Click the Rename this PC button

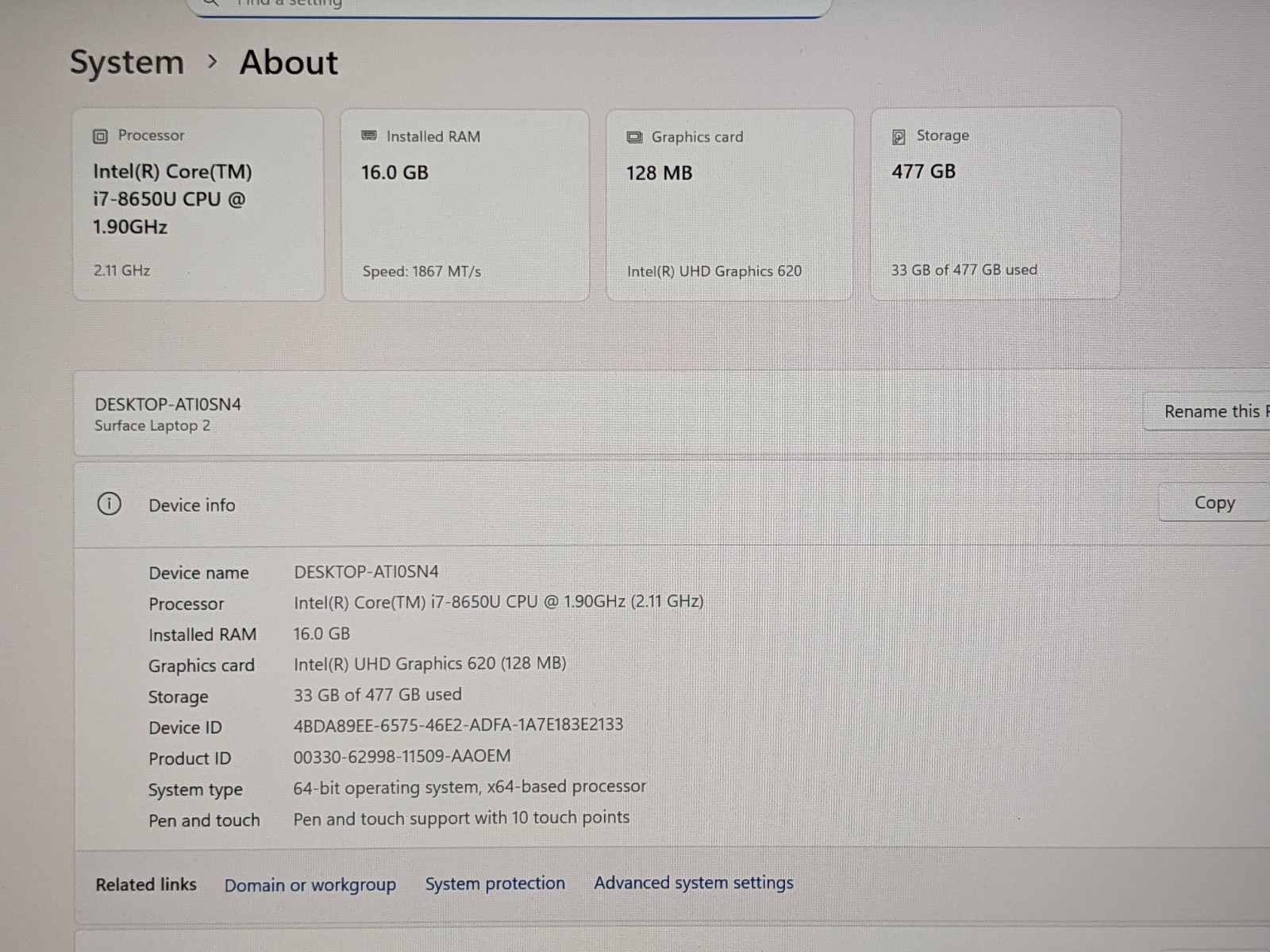click(1209, 412)
